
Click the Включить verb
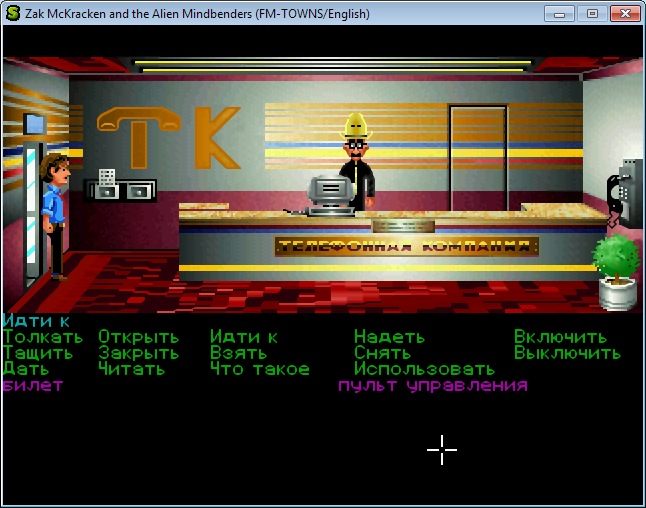click(560, 337)
